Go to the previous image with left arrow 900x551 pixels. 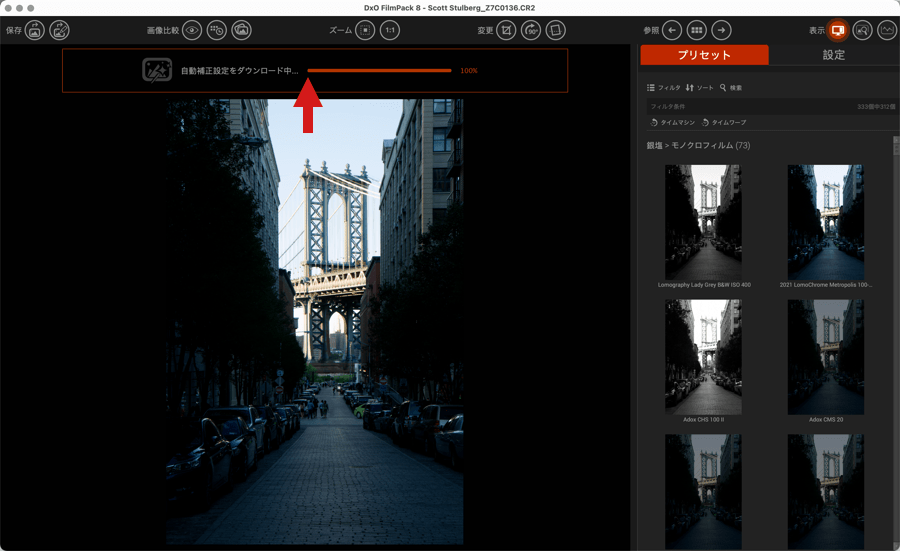pos(673,31)
